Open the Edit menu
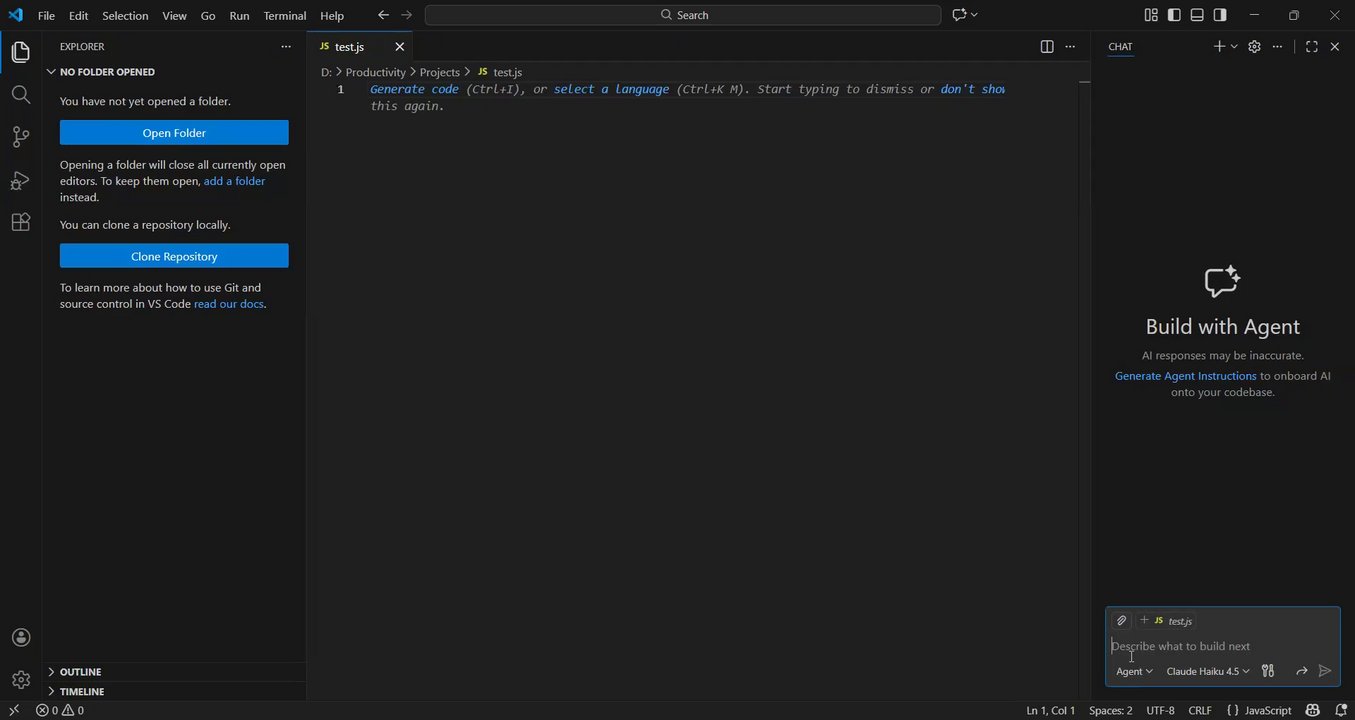 coord(79,15)
